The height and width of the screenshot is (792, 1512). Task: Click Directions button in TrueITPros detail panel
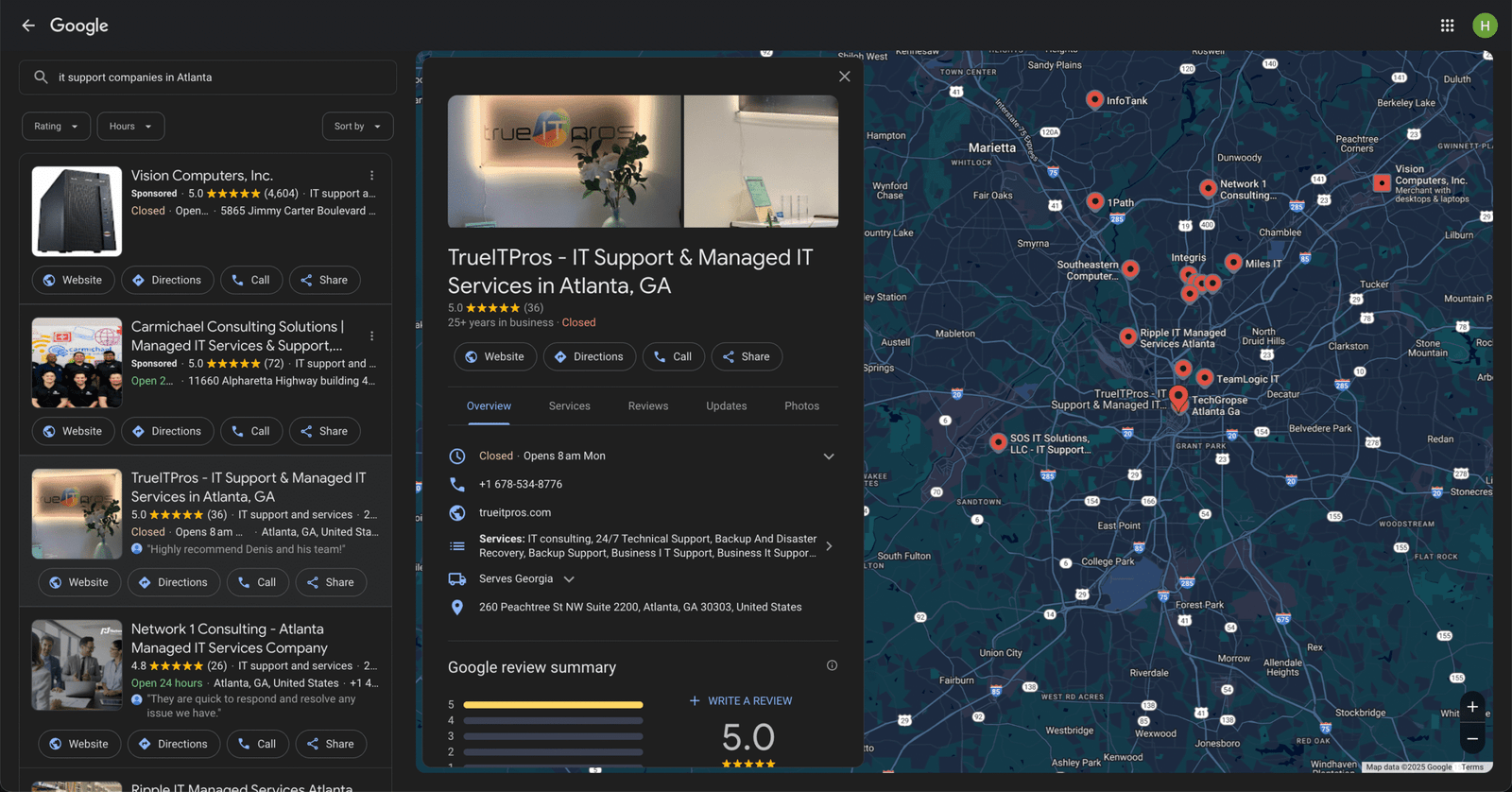pos(590,357)
